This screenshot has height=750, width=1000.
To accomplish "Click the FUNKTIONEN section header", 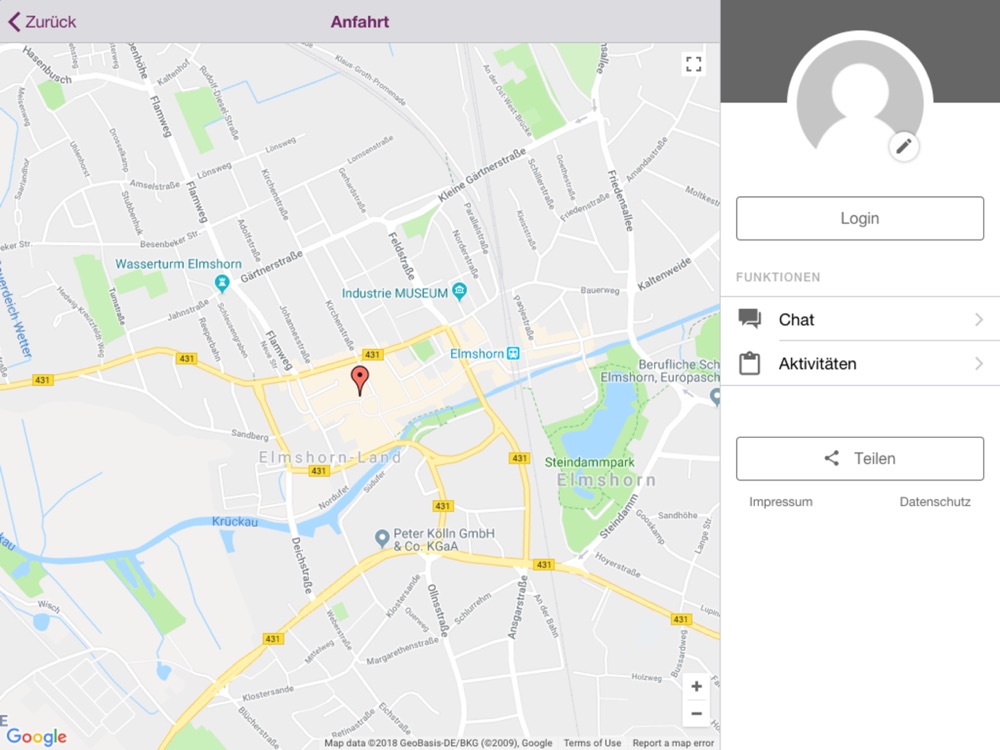I will [778, 277].
